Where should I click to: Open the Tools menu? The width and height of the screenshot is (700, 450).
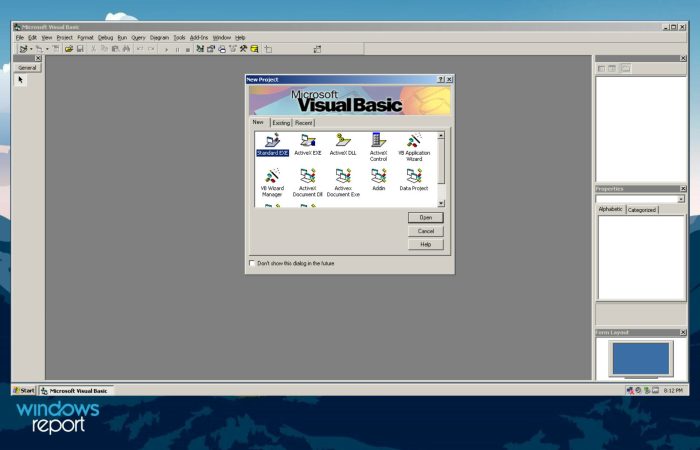[x=179, y=38]
